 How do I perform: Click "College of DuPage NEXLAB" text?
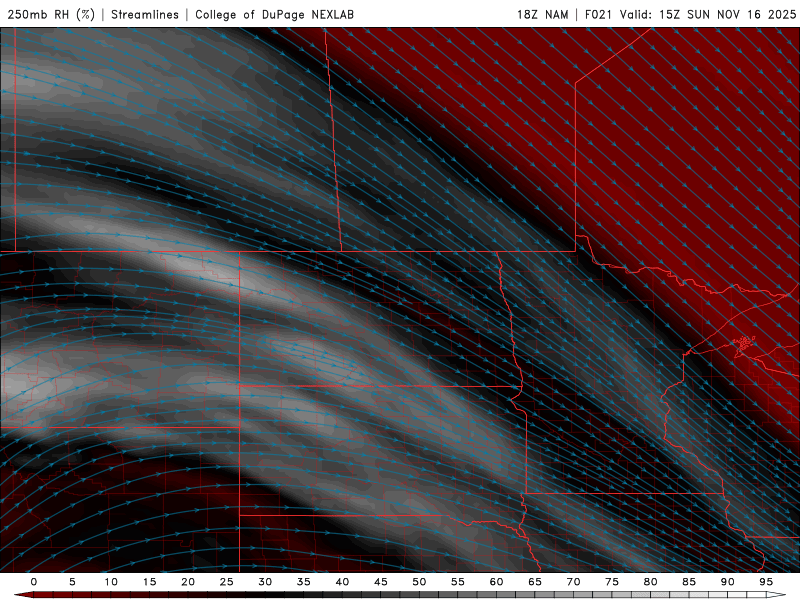pos(274,14)
